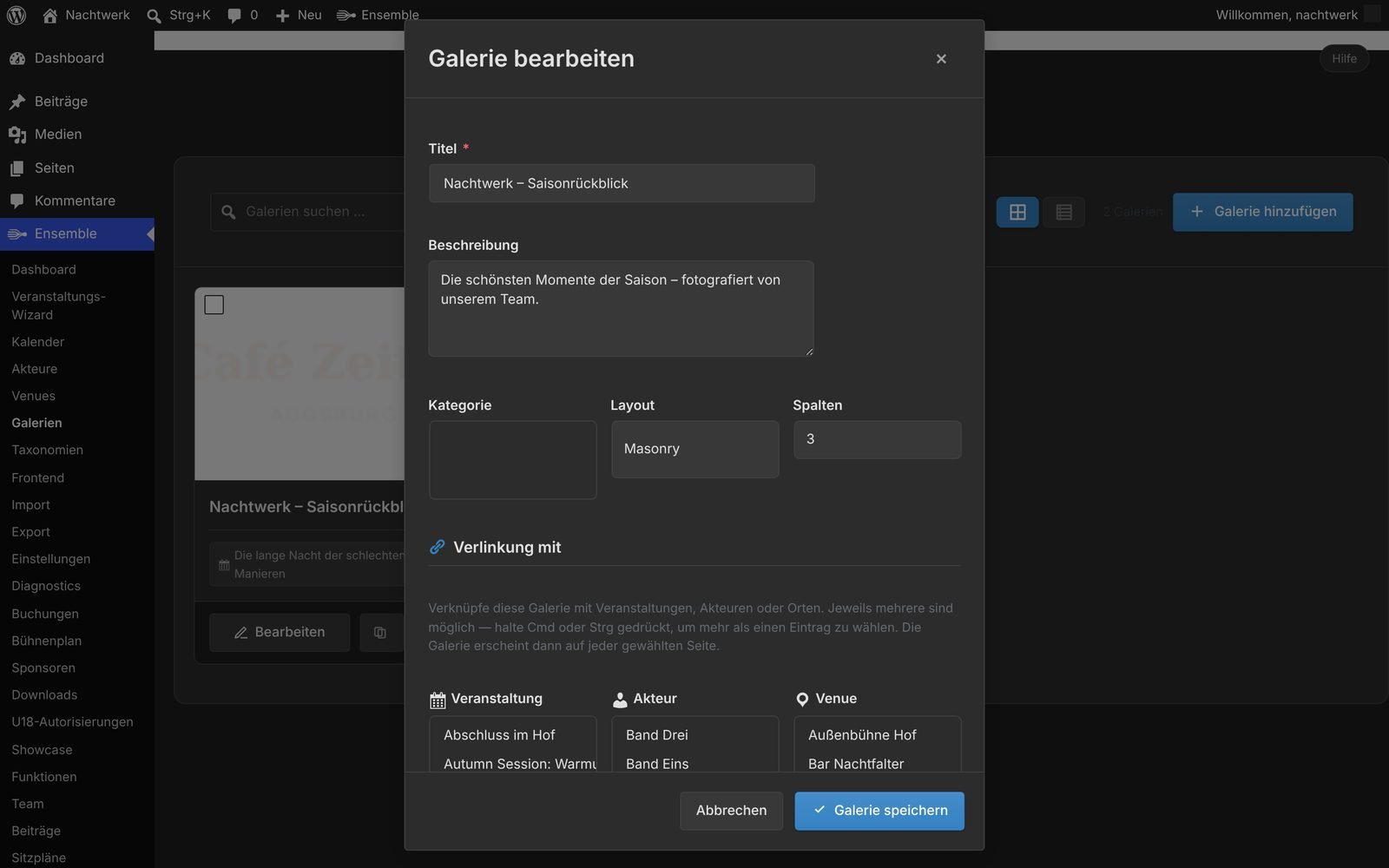Open the Nachtwerk site home link
This screenshot has width=1389, height=868.
coord(86,15)
